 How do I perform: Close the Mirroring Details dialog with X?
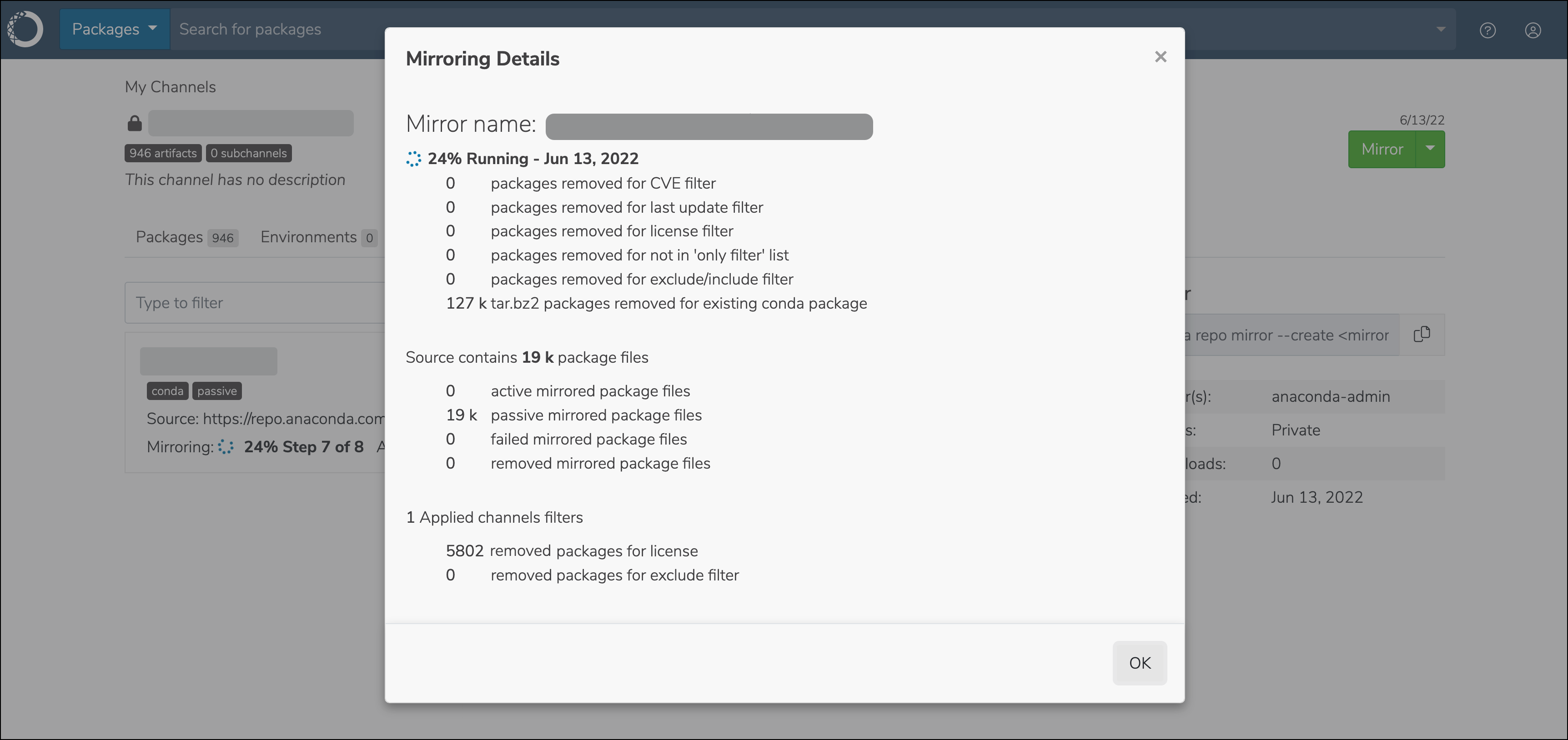[1160, 57]
